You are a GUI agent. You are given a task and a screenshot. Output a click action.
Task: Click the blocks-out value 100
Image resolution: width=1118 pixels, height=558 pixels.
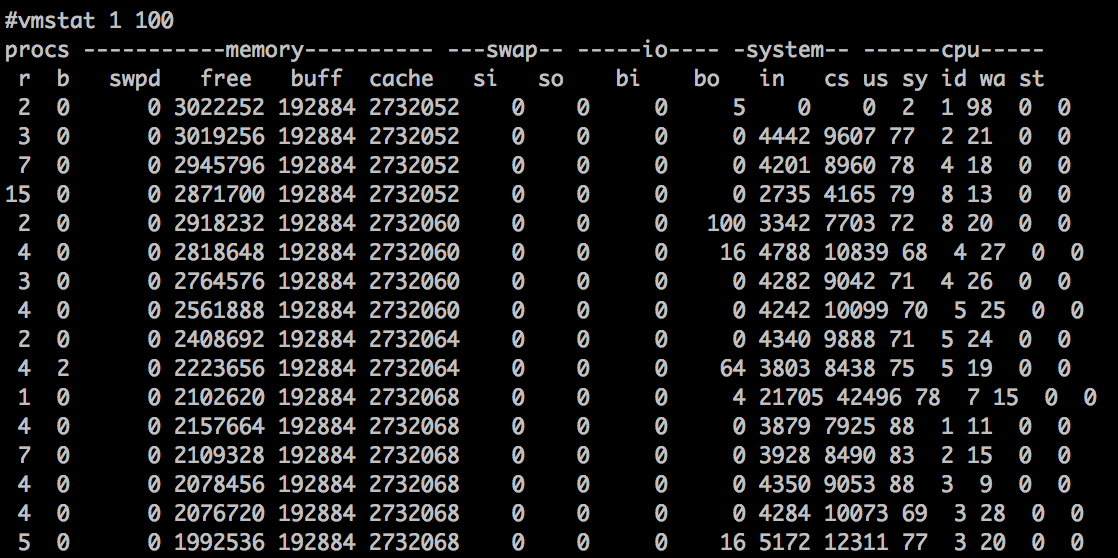coord(726,223)
